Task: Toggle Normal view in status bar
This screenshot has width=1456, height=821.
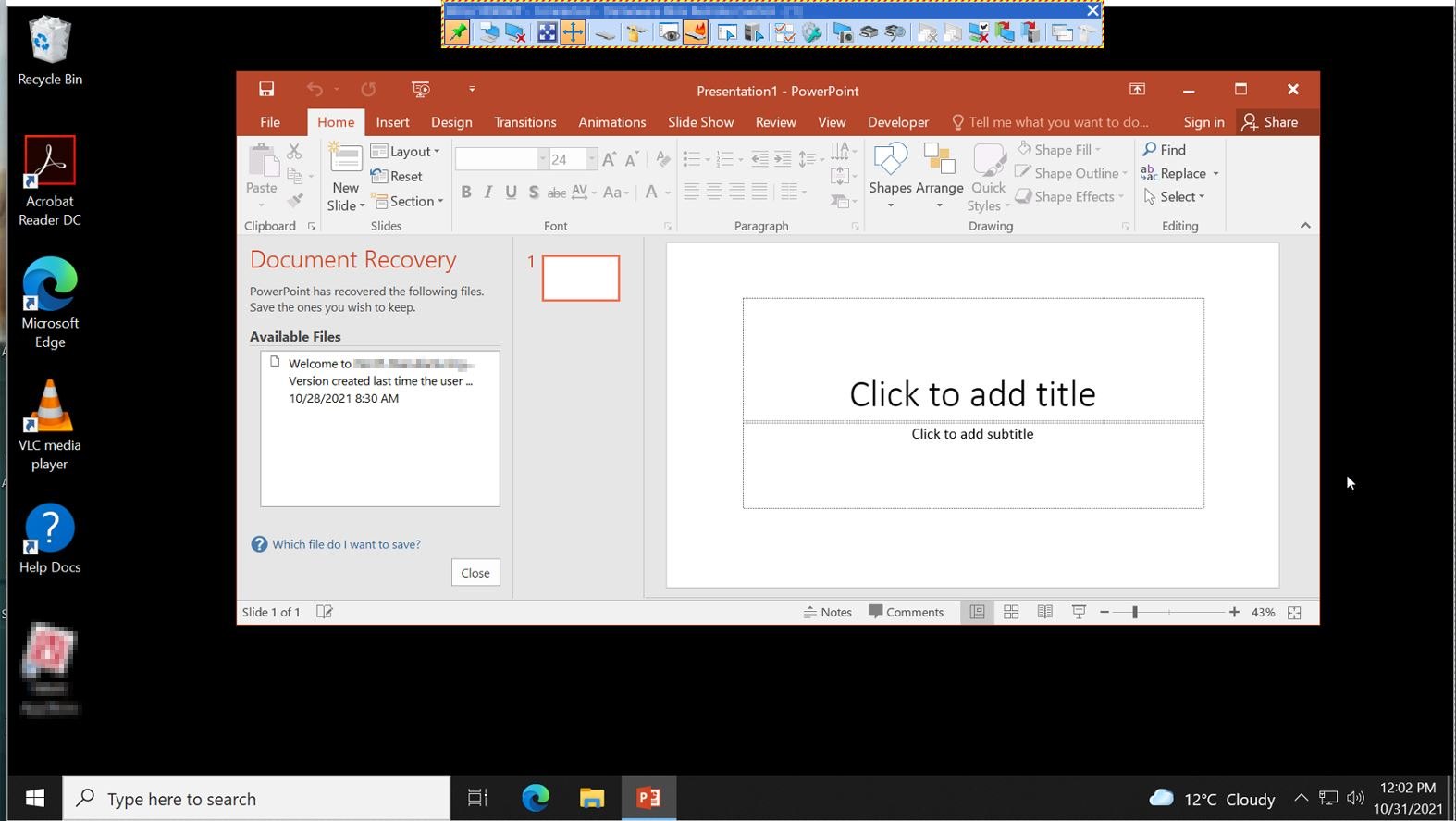Action: [x=977, y=612]
